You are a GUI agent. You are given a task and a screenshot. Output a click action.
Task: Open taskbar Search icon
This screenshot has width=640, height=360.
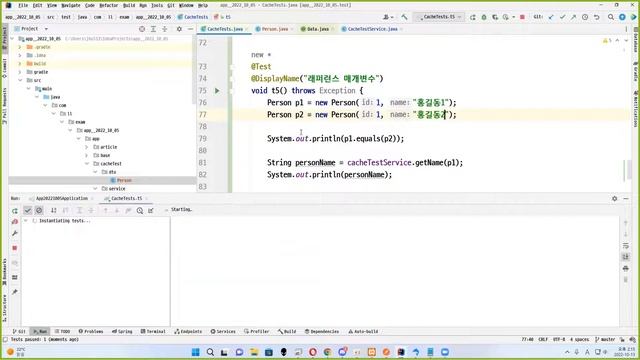click(210, 352)
